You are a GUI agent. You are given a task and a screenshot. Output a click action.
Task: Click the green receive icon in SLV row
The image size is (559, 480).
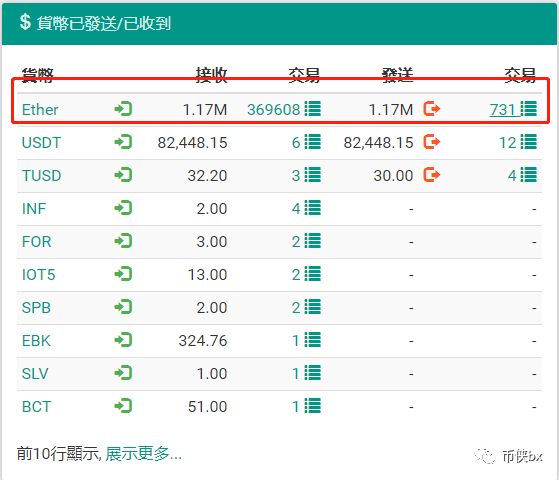(123, 373)
